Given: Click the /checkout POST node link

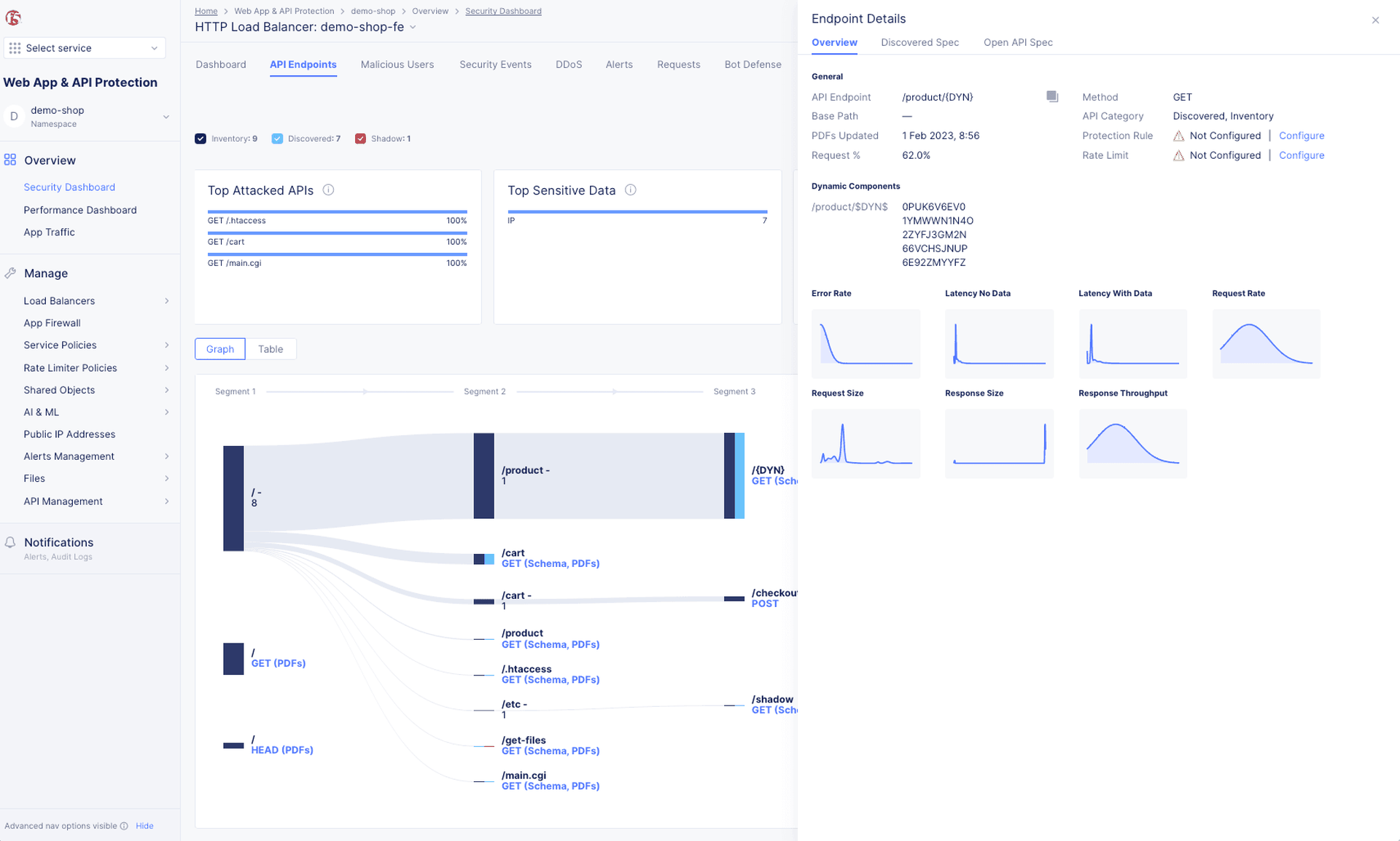Looking at the screenshot, I should click(x=765, y=603).
